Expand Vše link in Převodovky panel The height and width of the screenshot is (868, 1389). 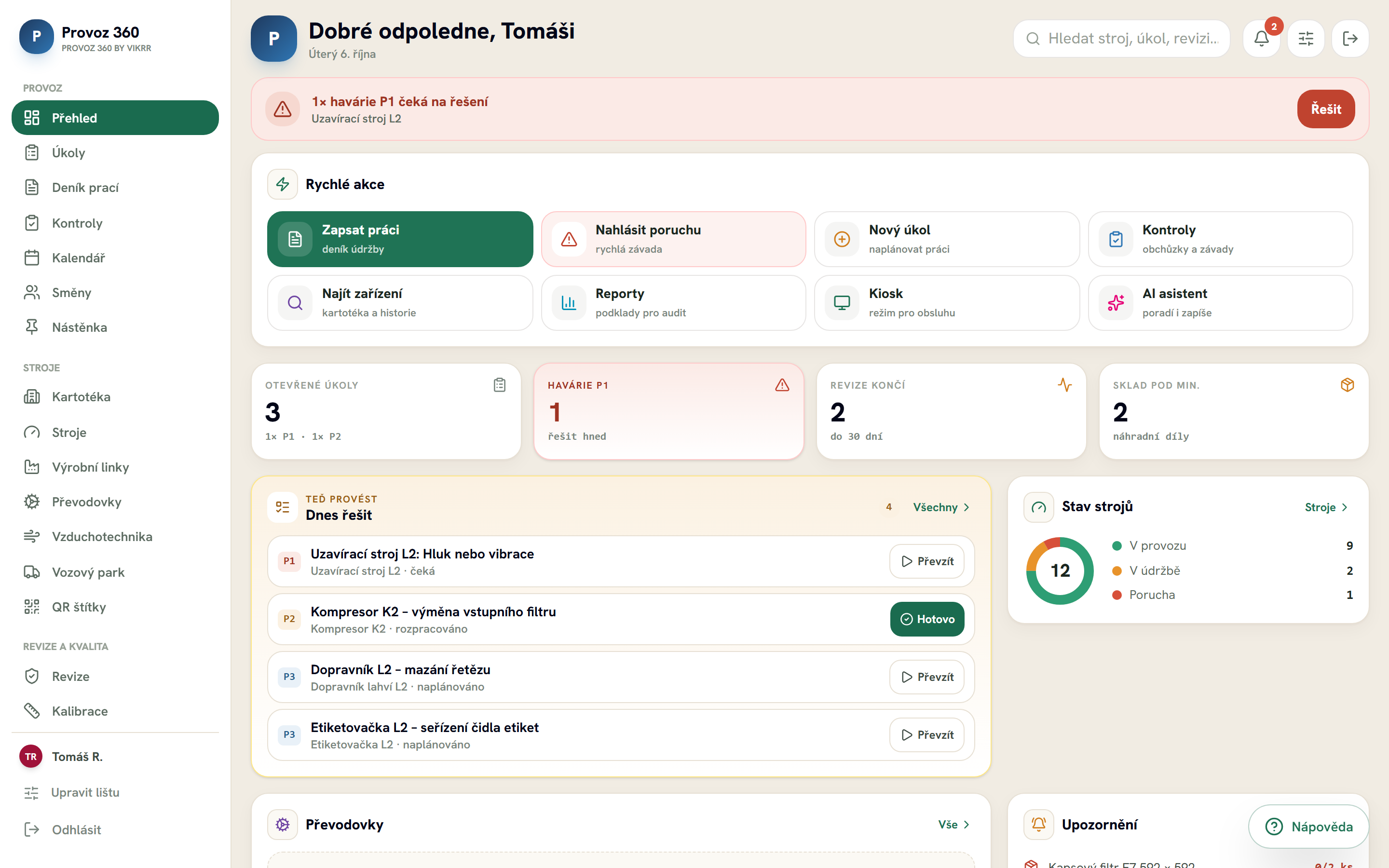click(954, 825)
